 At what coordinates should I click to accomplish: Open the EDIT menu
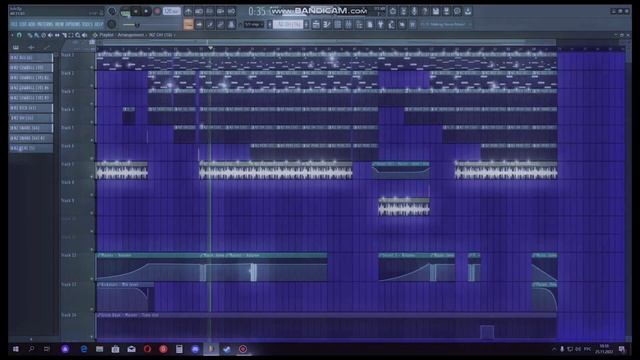tap(22, 24)
